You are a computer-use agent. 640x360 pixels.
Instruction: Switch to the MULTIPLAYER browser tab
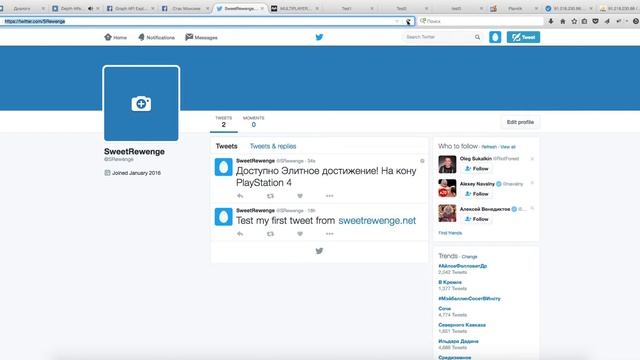coord(295,8)
